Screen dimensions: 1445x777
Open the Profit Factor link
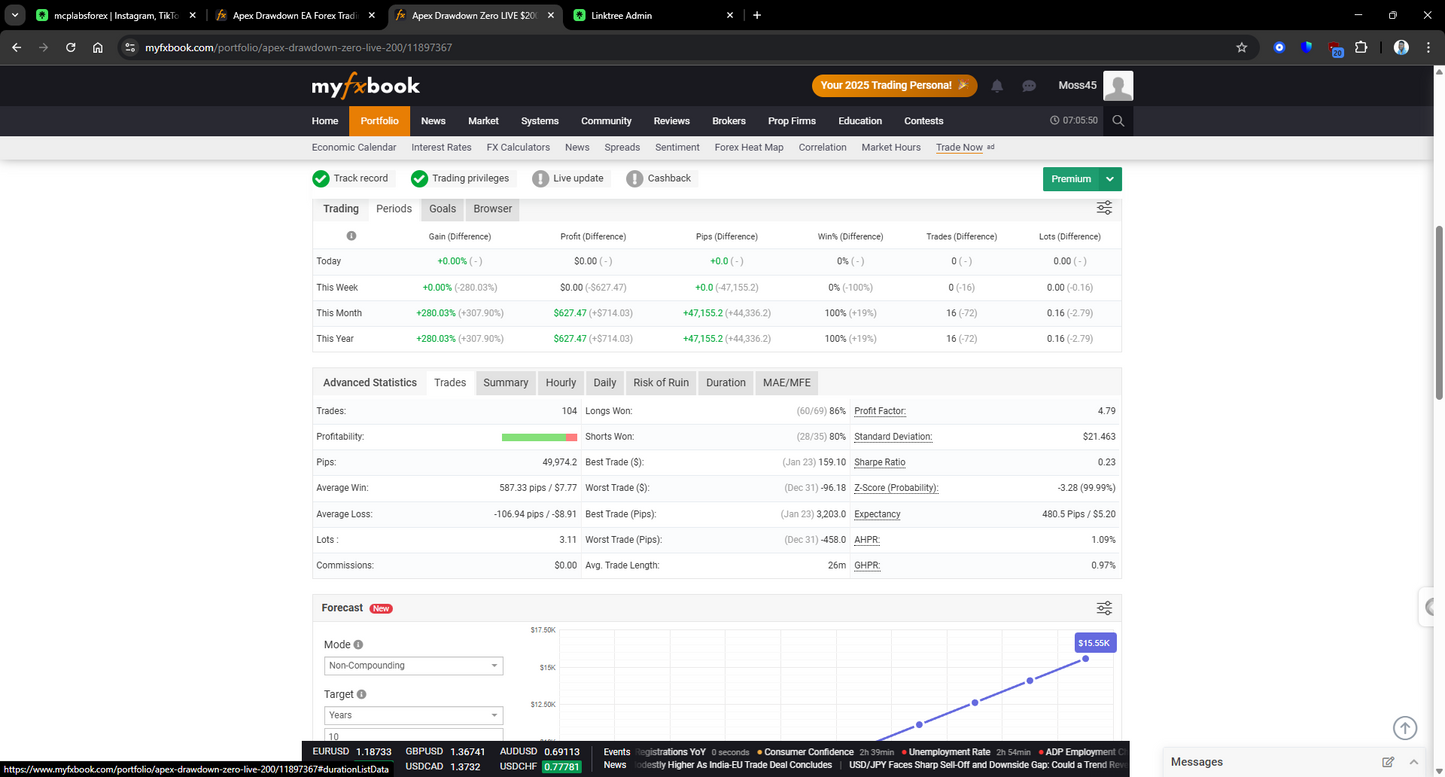(x=879, y=410)
